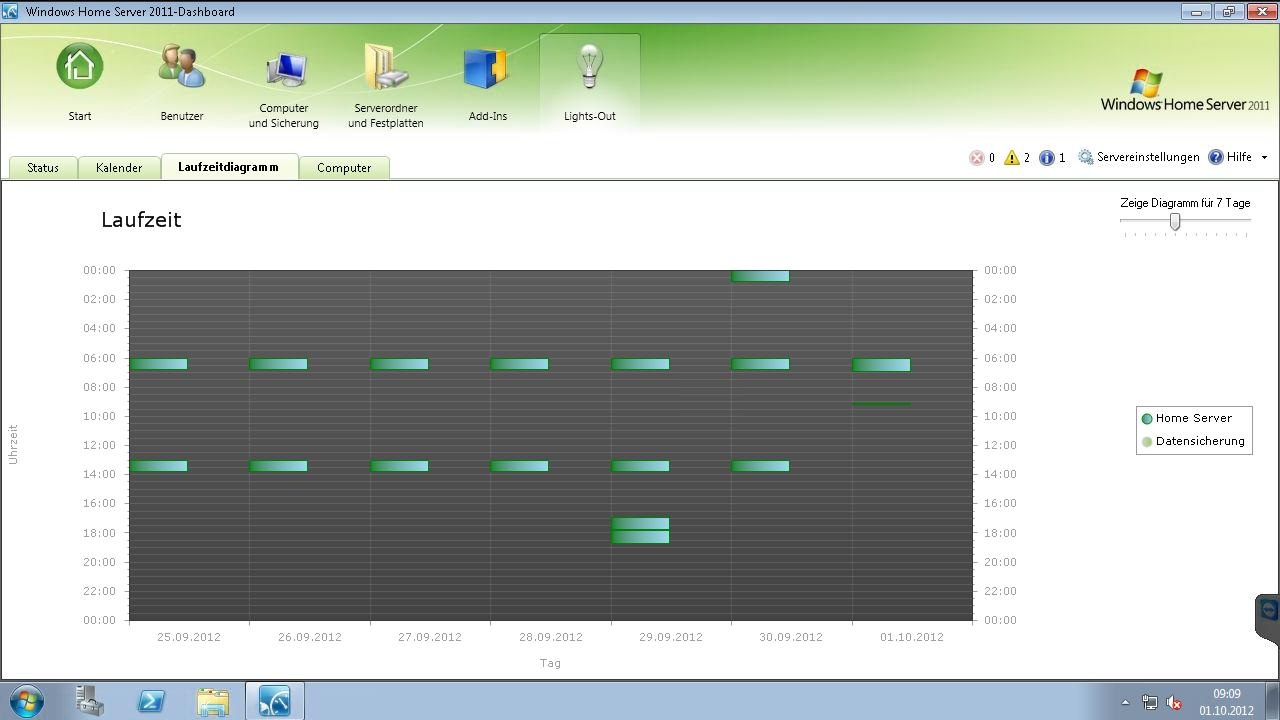
Task: Click the thin 09:00 line on 01.10.2012
Action: tap(881, 404)
